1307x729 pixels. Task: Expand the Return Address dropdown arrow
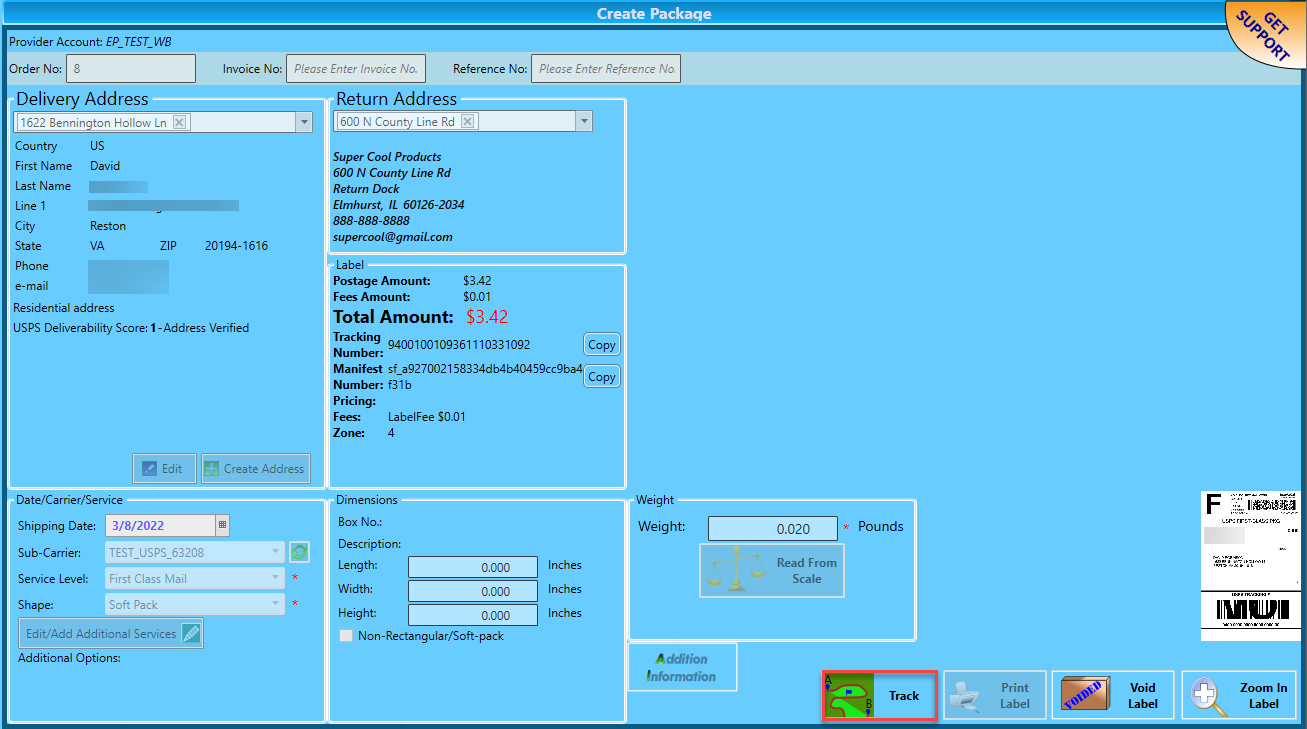click(x=584, y=121)
